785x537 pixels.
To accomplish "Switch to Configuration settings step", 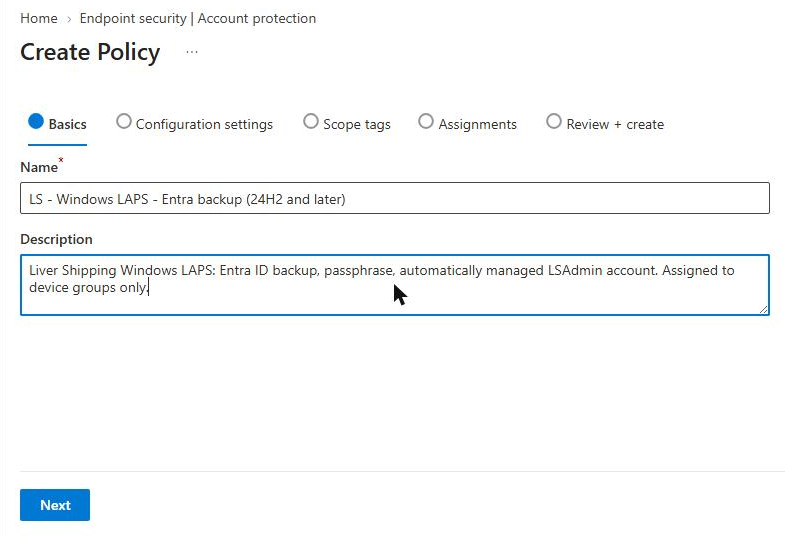I will [x=194, y=124].
